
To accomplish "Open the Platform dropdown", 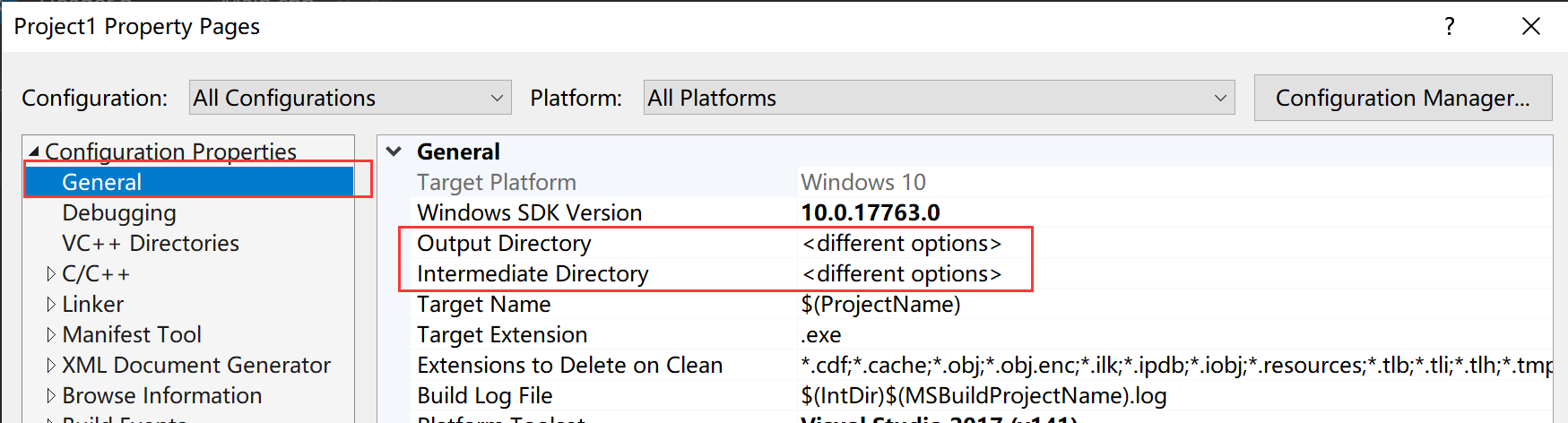I will point(939,98).
